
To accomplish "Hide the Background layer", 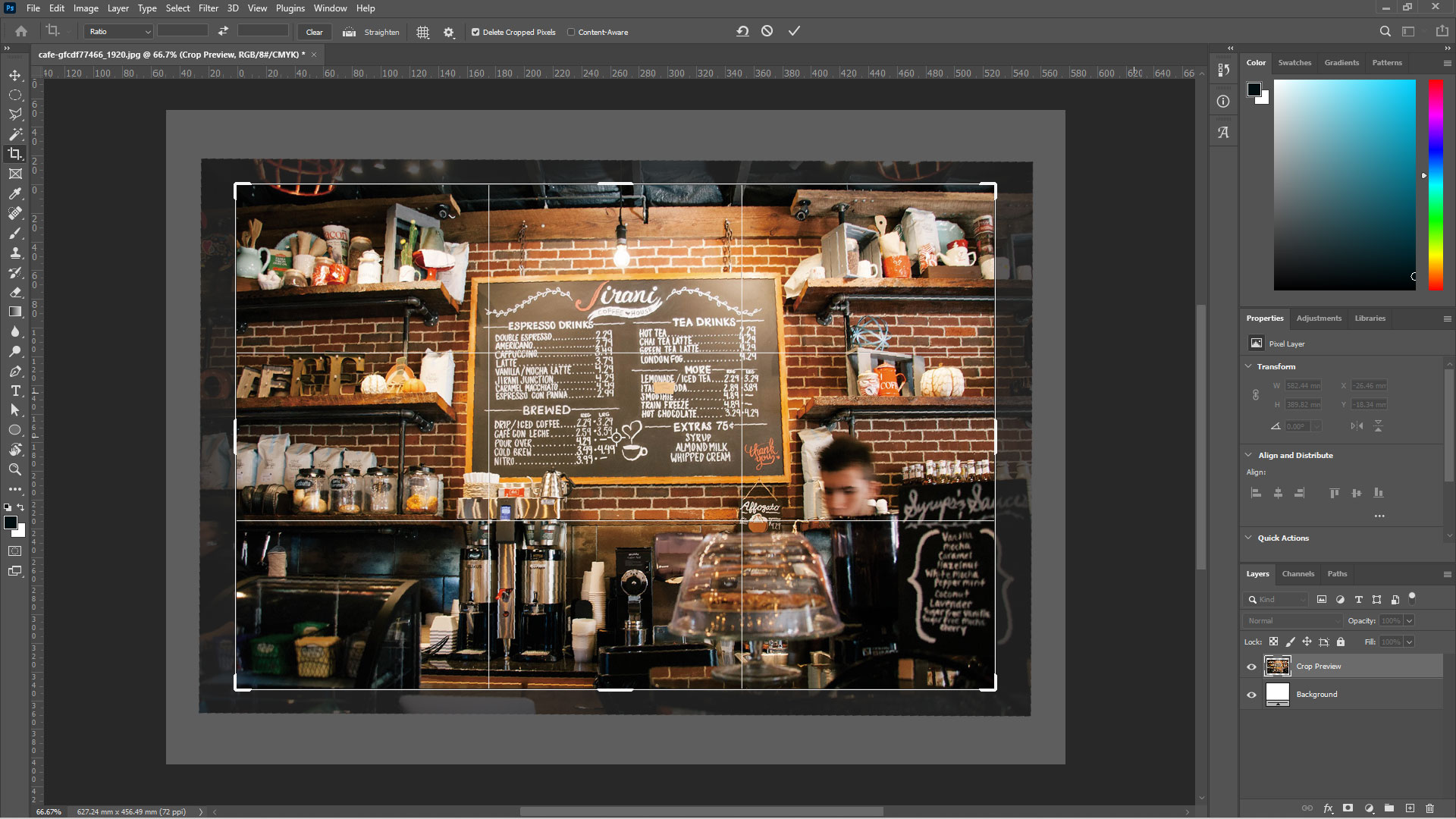I will [1251, 695].
